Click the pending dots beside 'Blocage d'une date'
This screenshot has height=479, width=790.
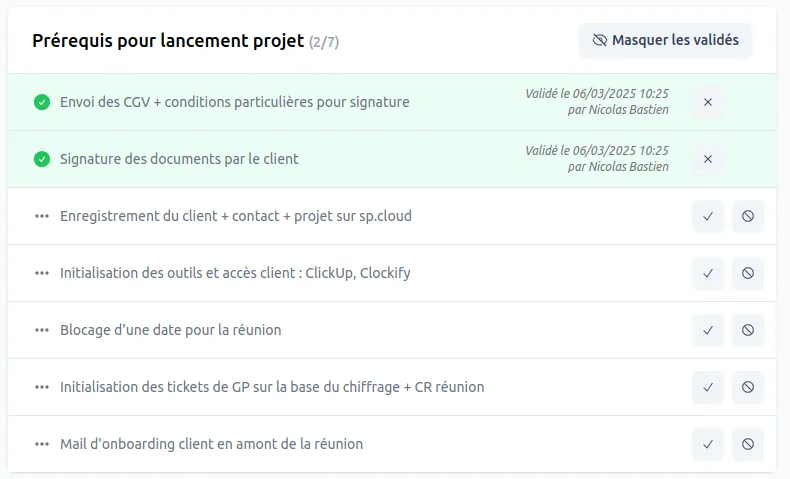point(42,330)
